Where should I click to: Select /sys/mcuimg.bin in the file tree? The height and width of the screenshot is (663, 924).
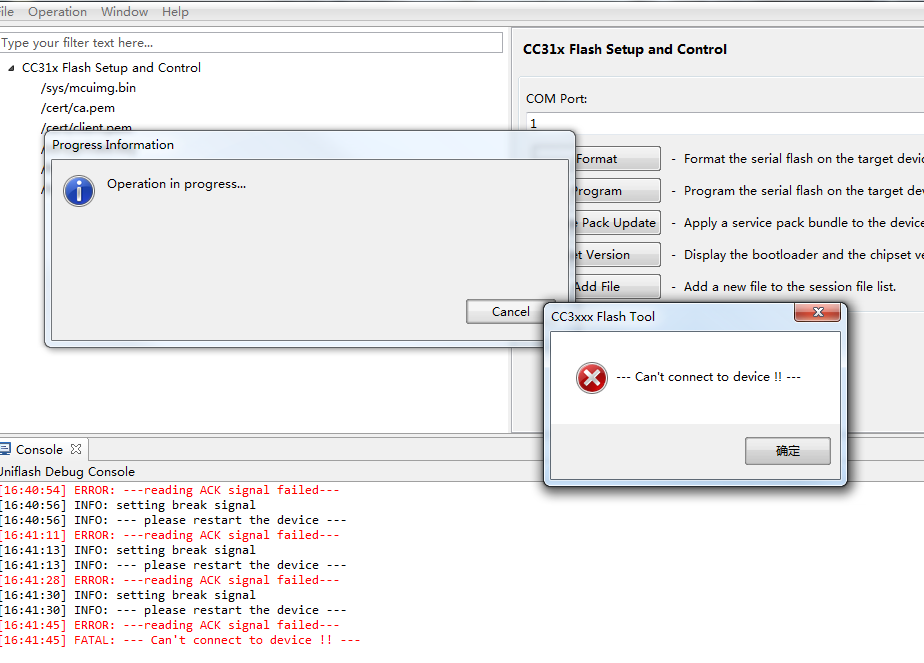(x=88, y=88)
